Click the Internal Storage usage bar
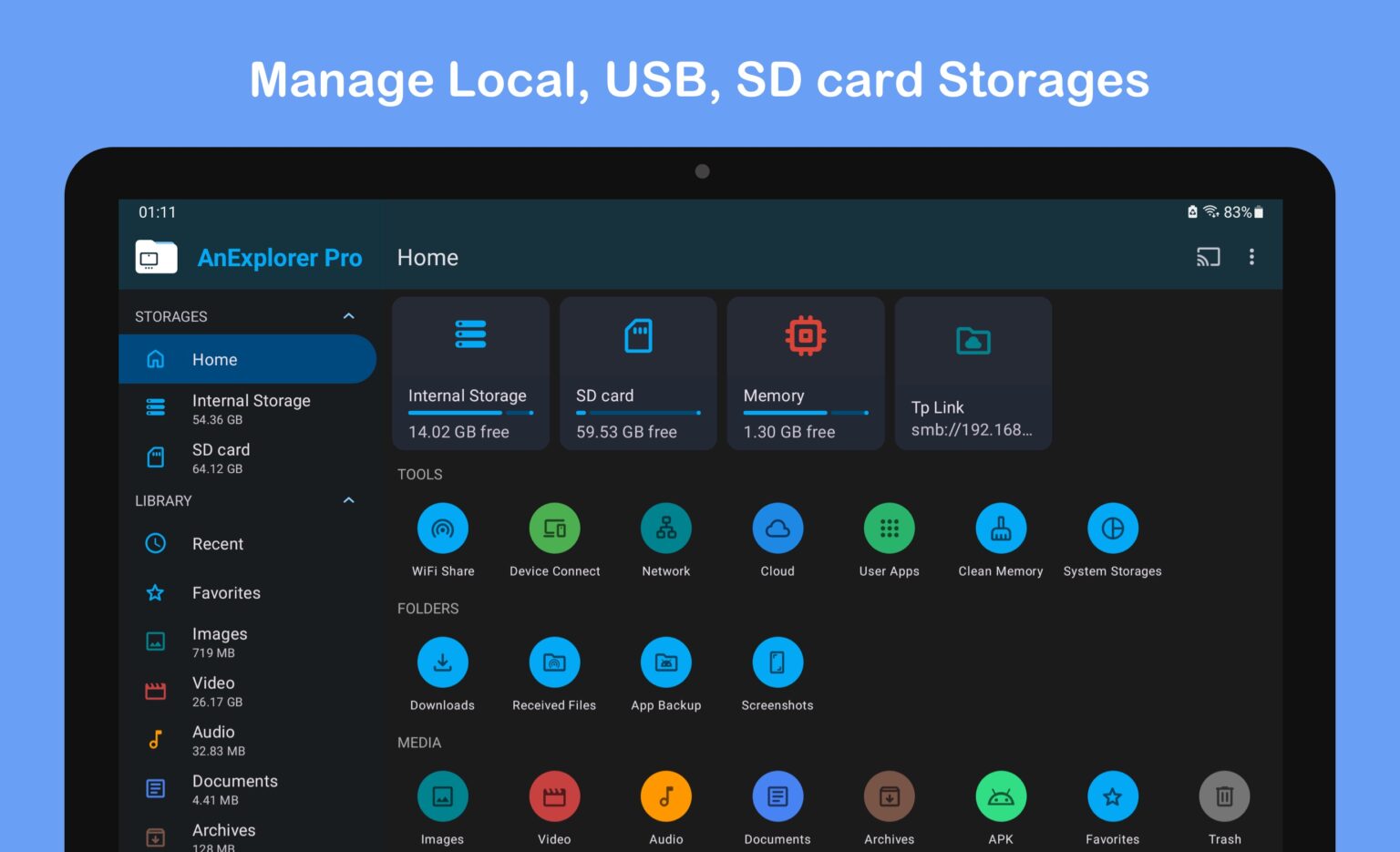Image resolution: width=1400 pixels, height=852 pixels. (x=468, y=412)
